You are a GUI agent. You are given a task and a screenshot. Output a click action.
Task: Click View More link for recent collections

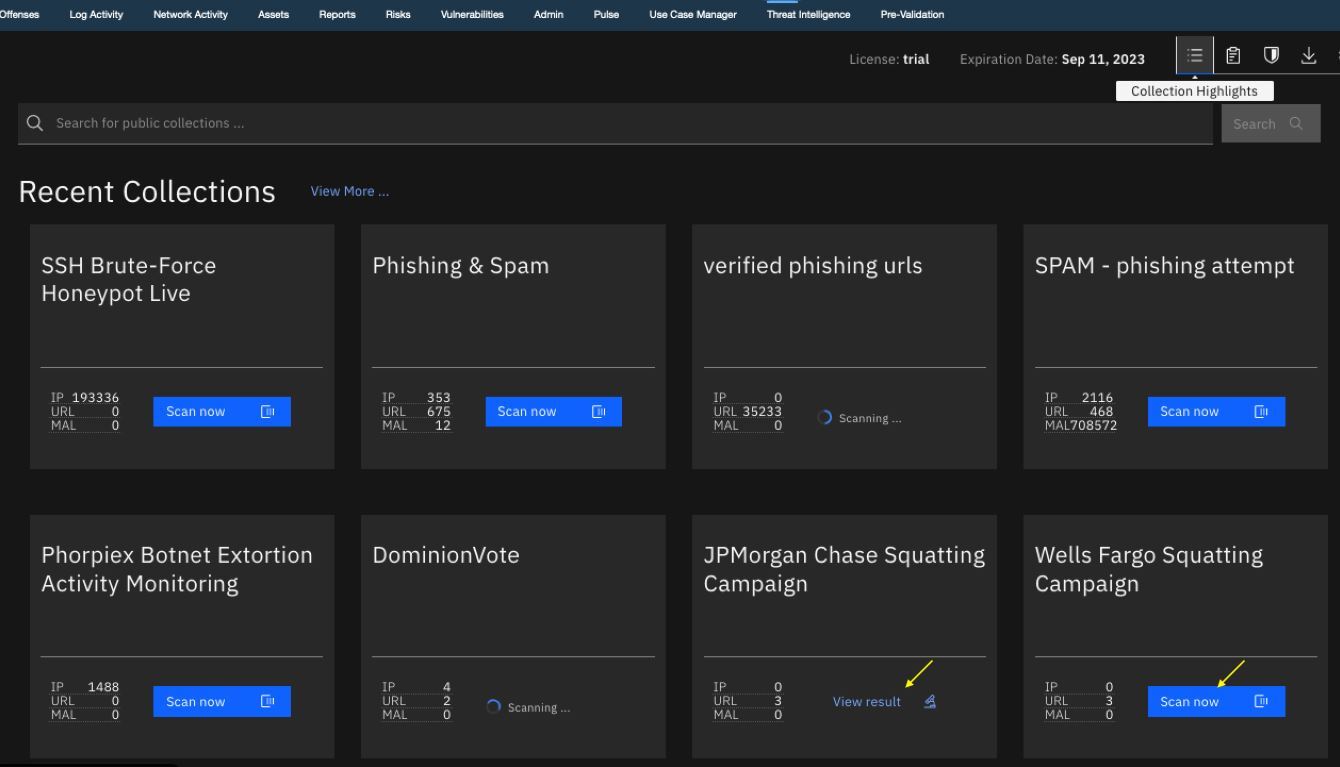click(x=349, y=192)
